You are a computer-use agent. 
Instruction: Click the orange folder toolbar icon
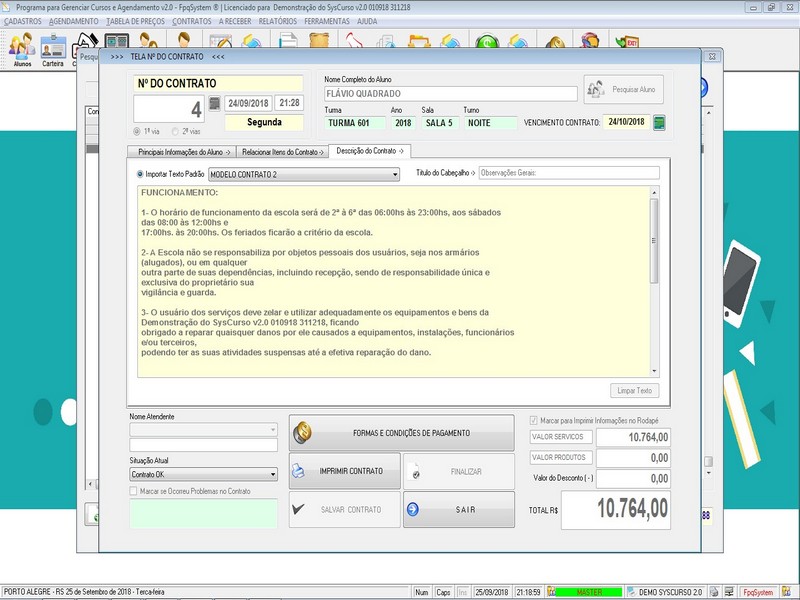[419, 42]
